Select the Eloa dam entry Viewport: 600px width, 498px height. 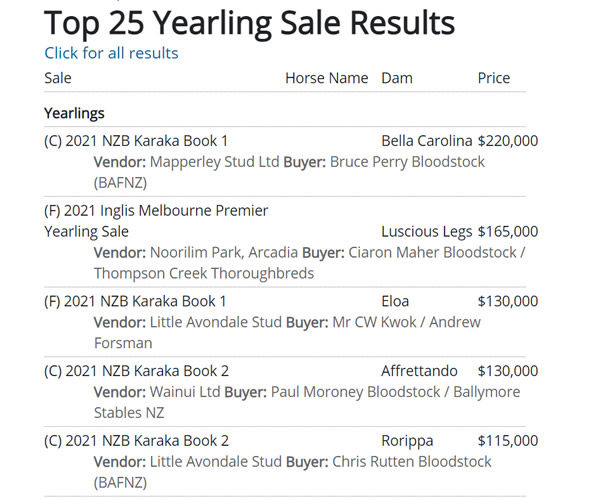point(395,301)
